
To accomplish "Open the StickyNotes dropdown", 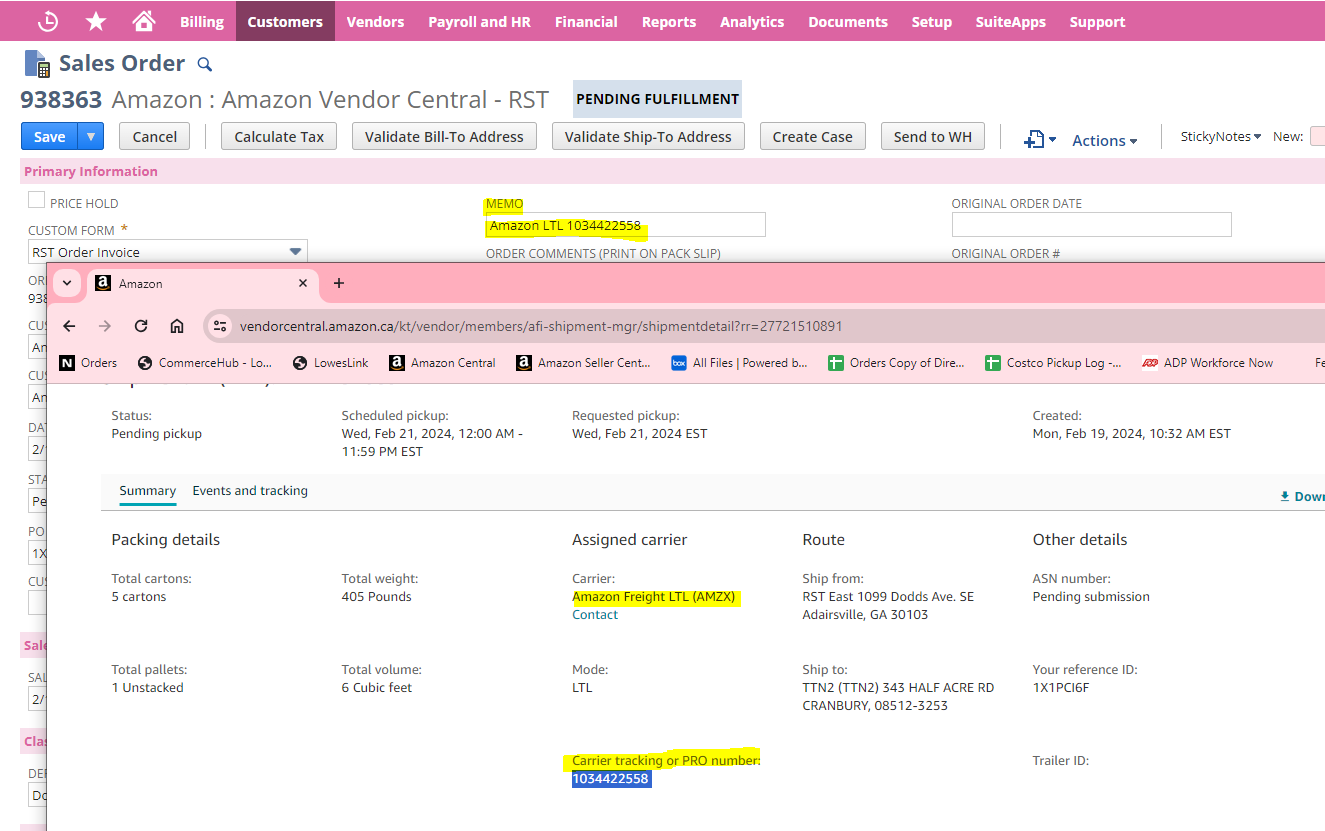I will pos(1221,136).
